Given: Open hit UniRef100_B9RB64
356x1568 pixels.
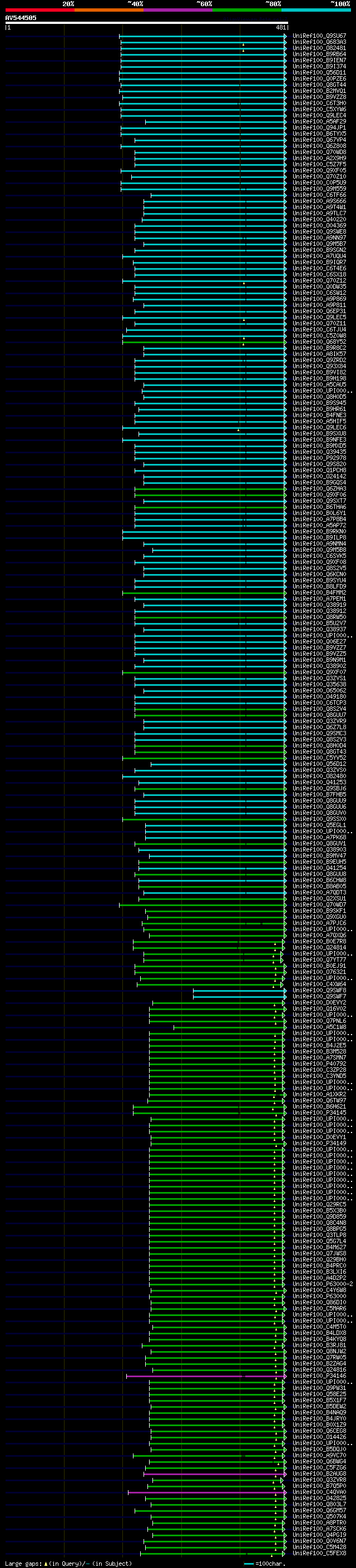Looking at the screenshot, I should tap(319, 54).
